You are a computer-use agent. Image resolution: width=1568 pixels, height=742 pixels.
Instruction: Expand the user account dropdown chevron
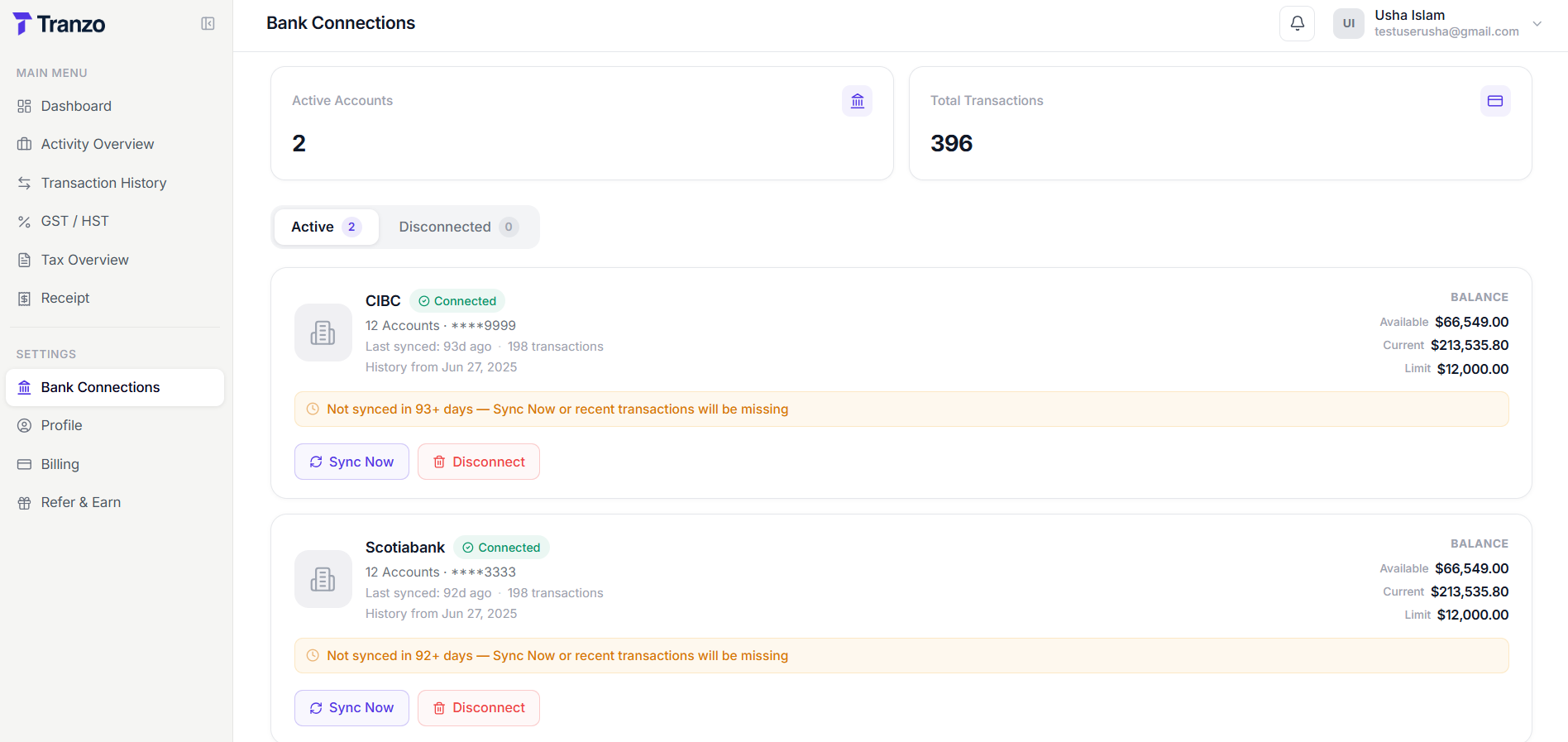1537,23
